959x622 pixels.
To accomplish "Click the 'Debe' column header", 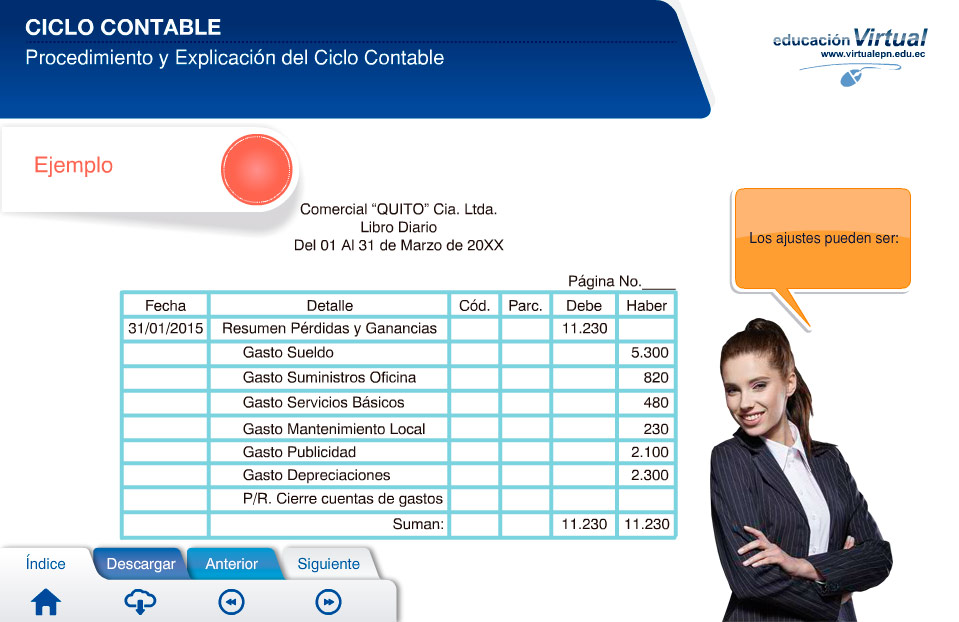I will tap(583, 305).
